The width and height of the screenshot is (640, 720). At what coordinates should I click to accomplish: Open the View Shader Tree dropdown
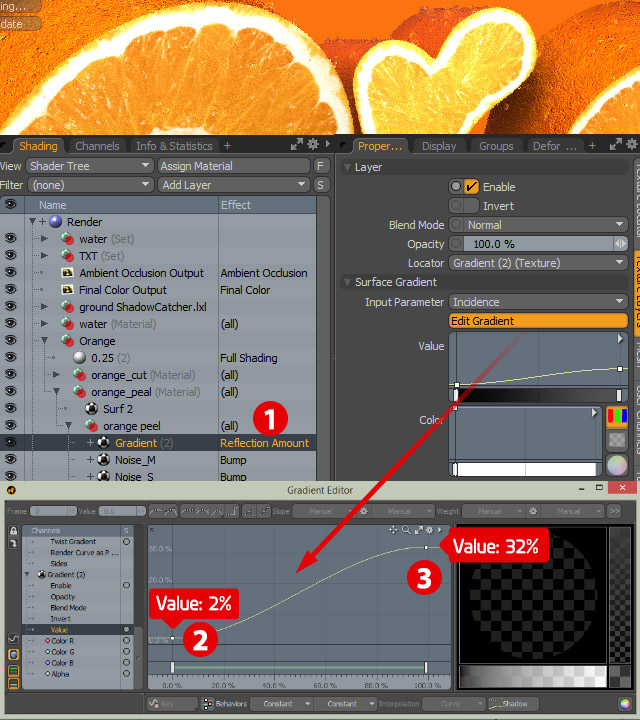tap(90, 166)
